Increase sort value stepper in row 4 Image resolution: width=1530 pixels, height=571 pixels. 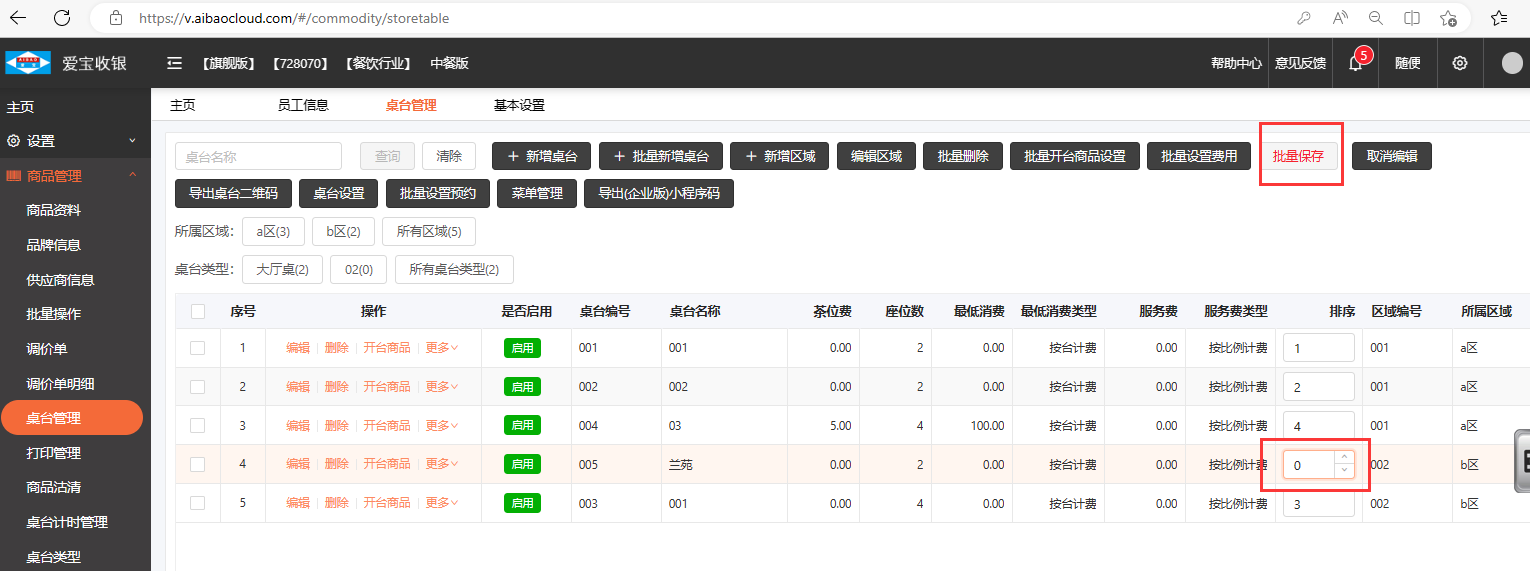coord(1344,458)
